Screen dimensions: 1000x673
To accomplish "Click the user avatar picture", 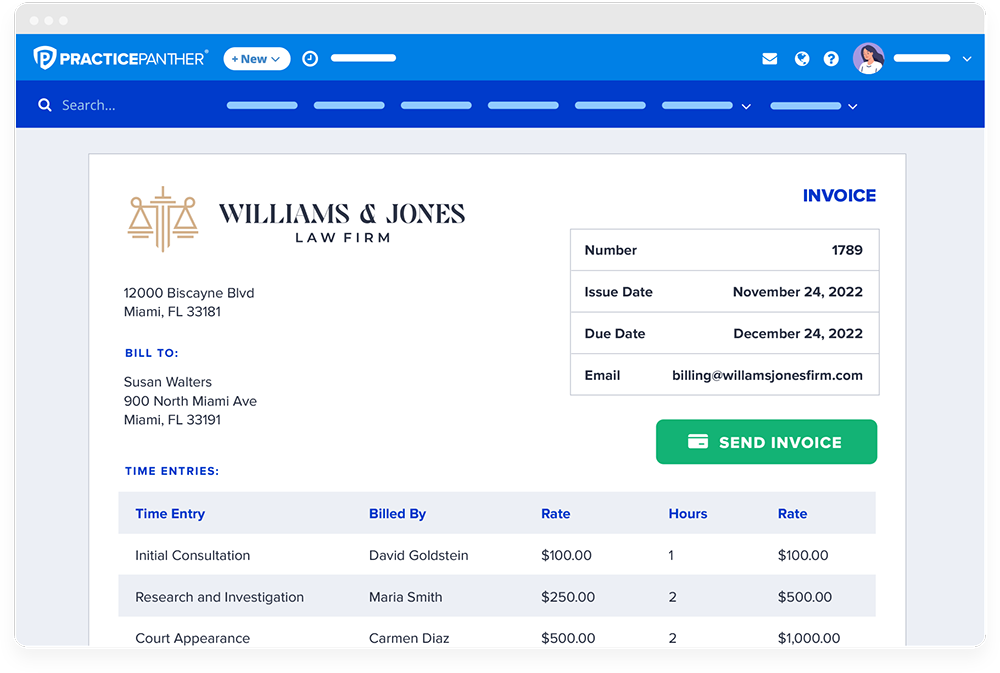I will click(x=868, y=58).
